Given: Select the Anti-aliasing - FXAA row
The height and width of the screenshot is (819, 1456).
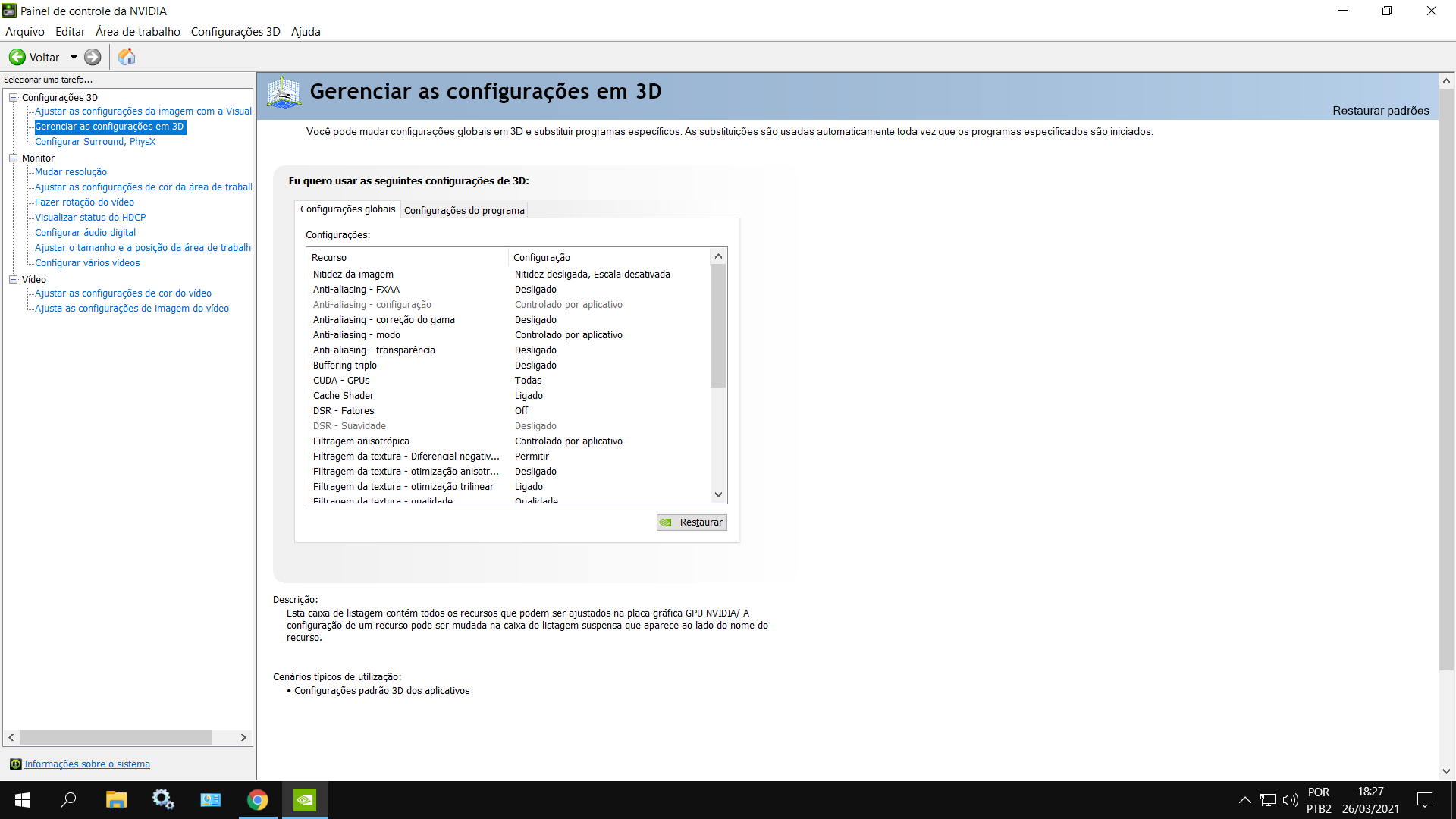Looking at the screenshot, I should pyautogui.click(x=509, y=290).
